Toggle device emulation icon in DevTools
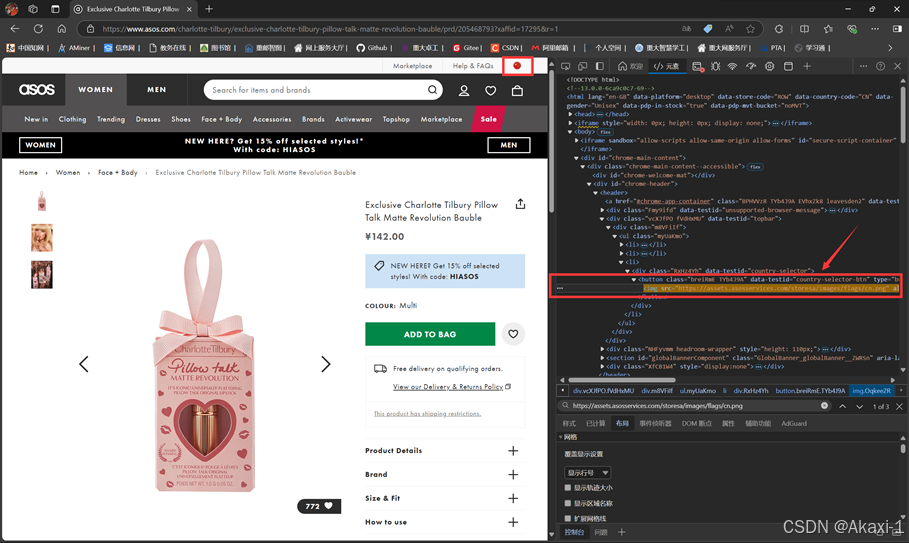This screenshot has width=909, height=543. coord(583,66)
